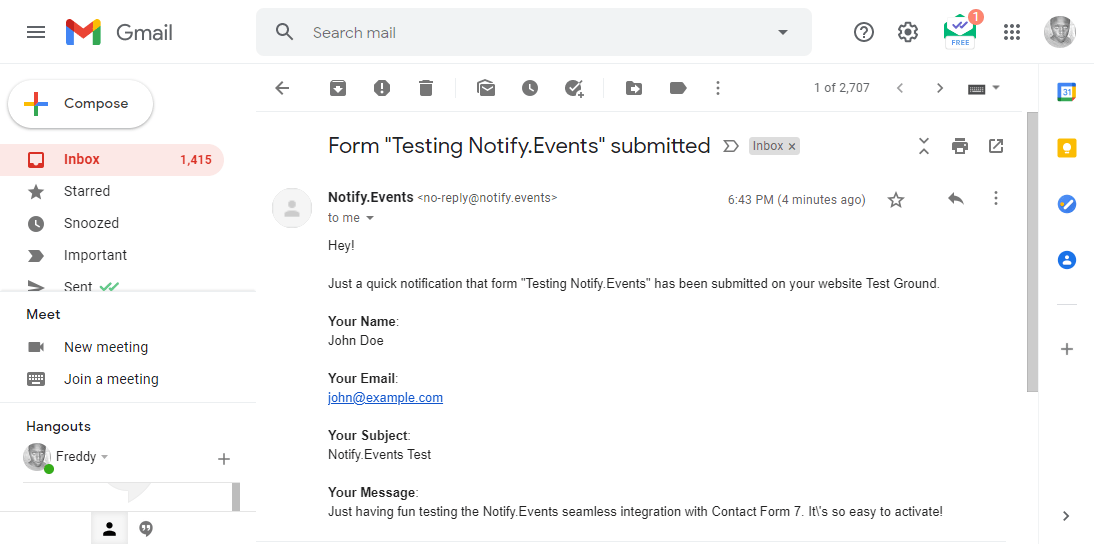Hide the side panel chevron
The image size is (1094, 544).
click(x=1065, y=516)
